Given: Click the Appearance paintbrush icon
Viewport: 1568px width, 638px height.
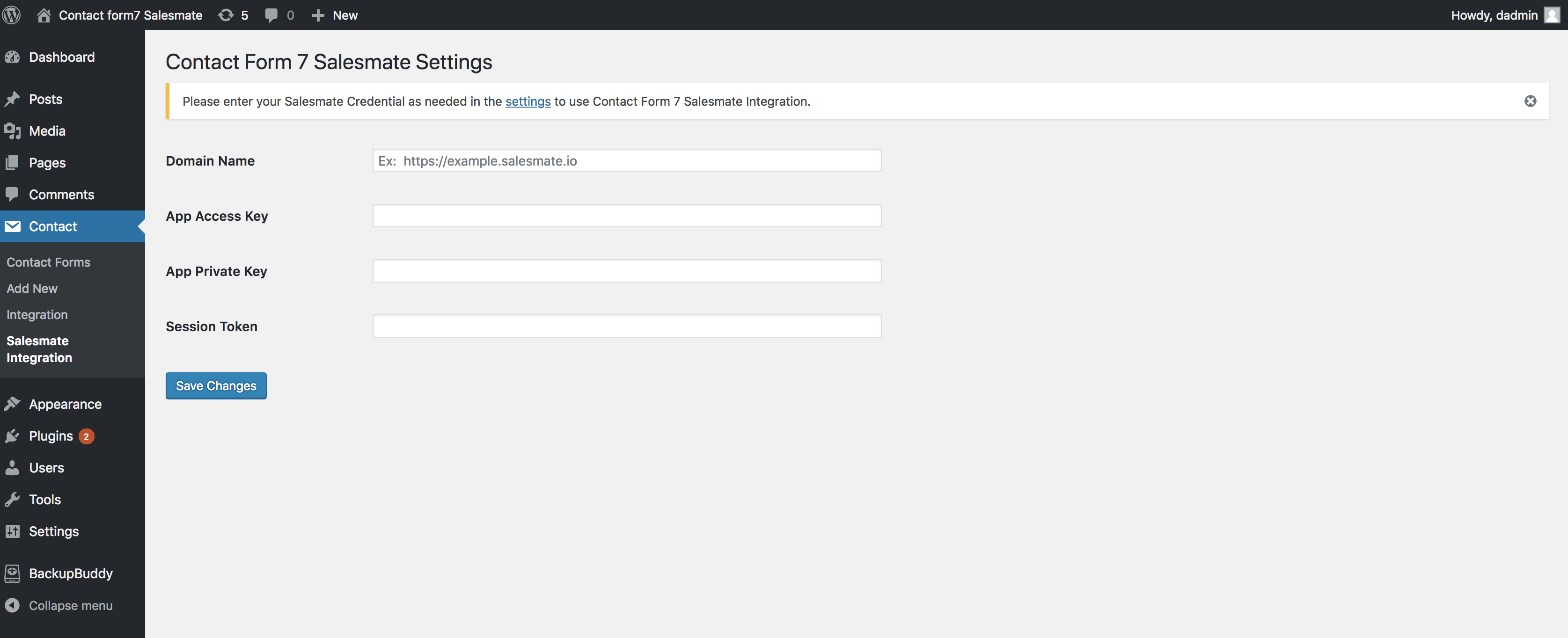Looking at the screenshot, I should [x=12, y=404].
